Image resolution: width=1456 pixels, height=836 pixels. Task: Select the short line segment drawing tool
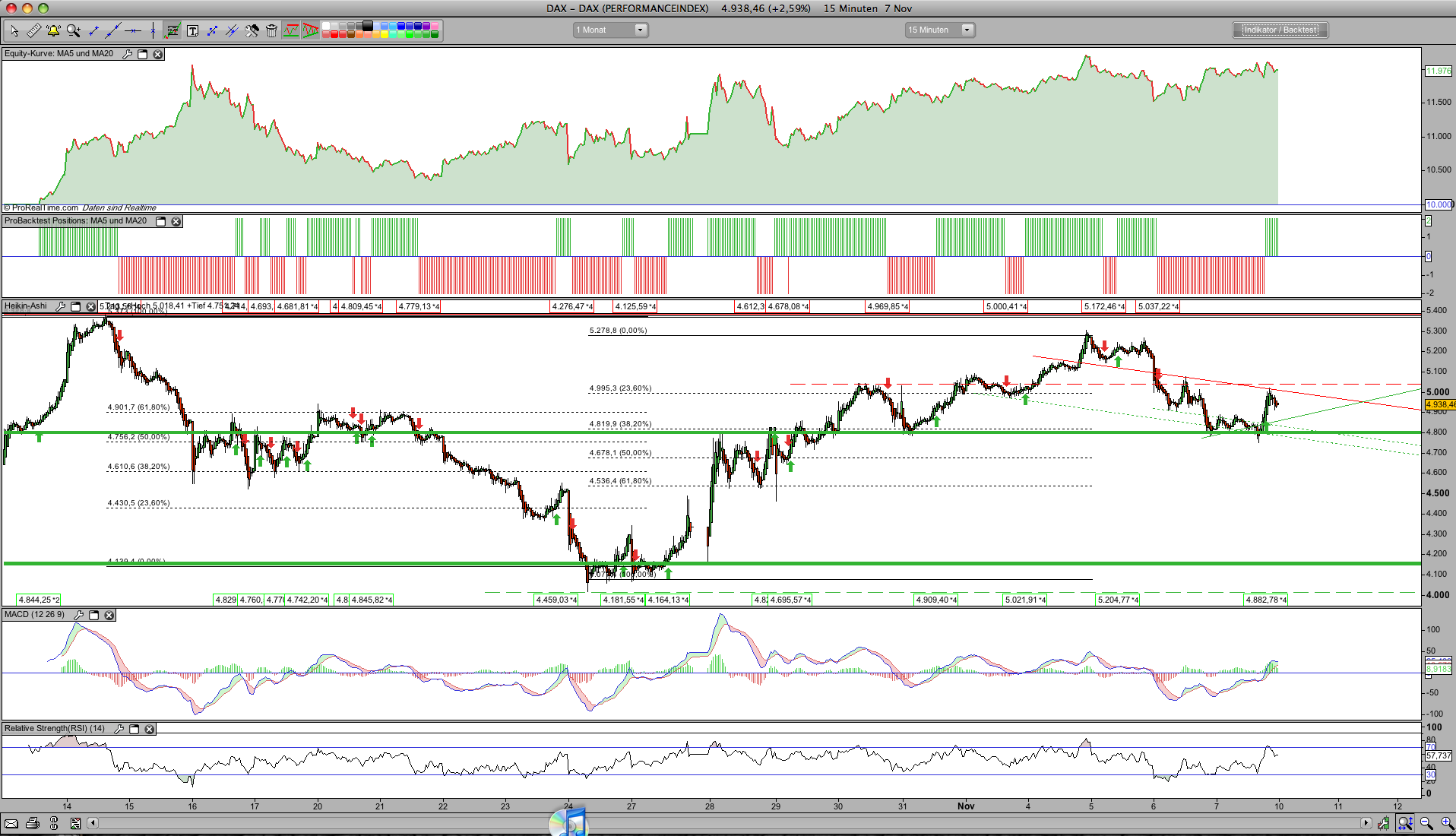pyautogui.click(x=93, y=30)
